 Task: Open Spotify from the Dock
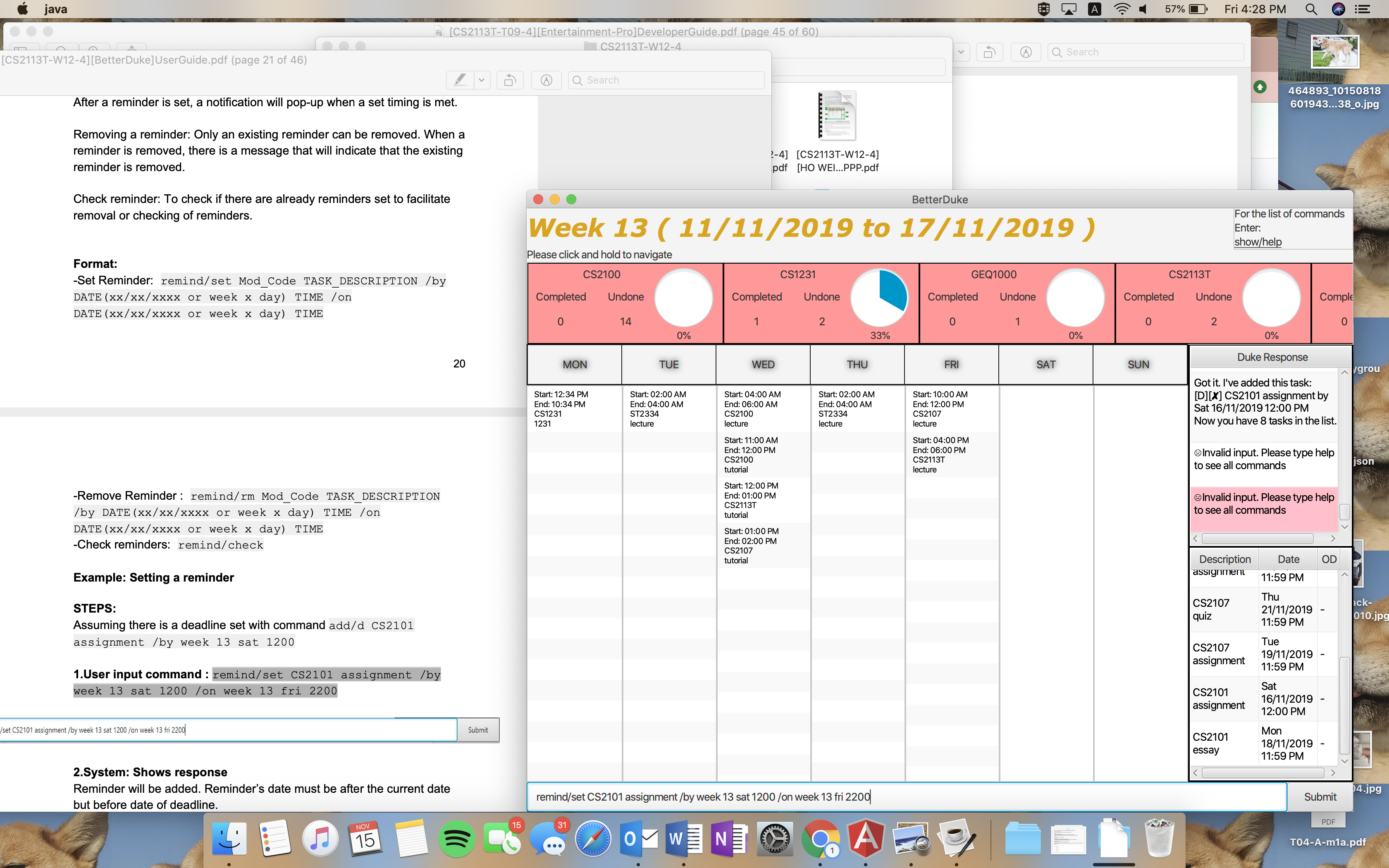pyautogui.click(x=456, y=839)
